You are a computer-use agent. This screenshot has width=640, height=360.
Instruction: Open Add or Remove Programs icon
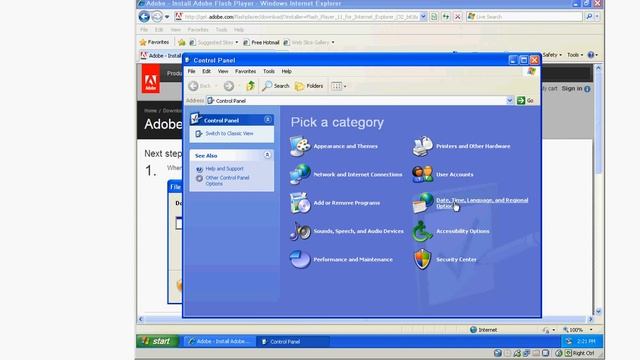tap(300, 203)
